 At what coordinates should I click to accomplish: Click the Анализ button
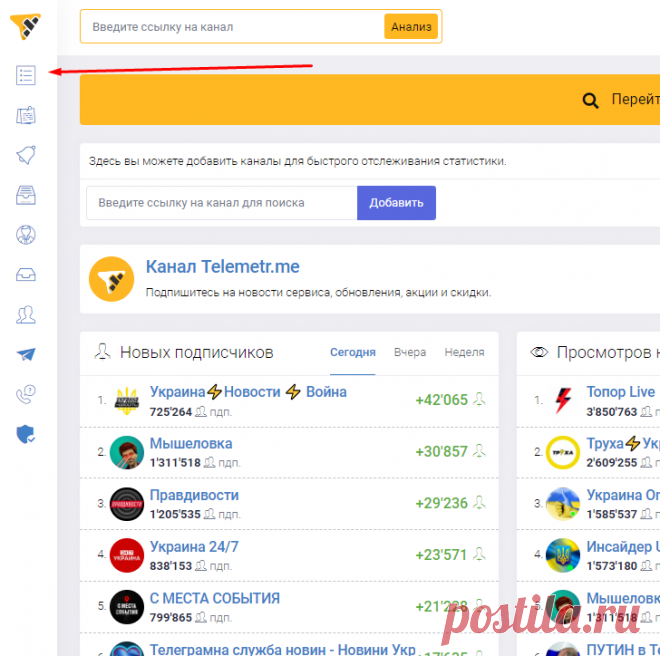411,27
